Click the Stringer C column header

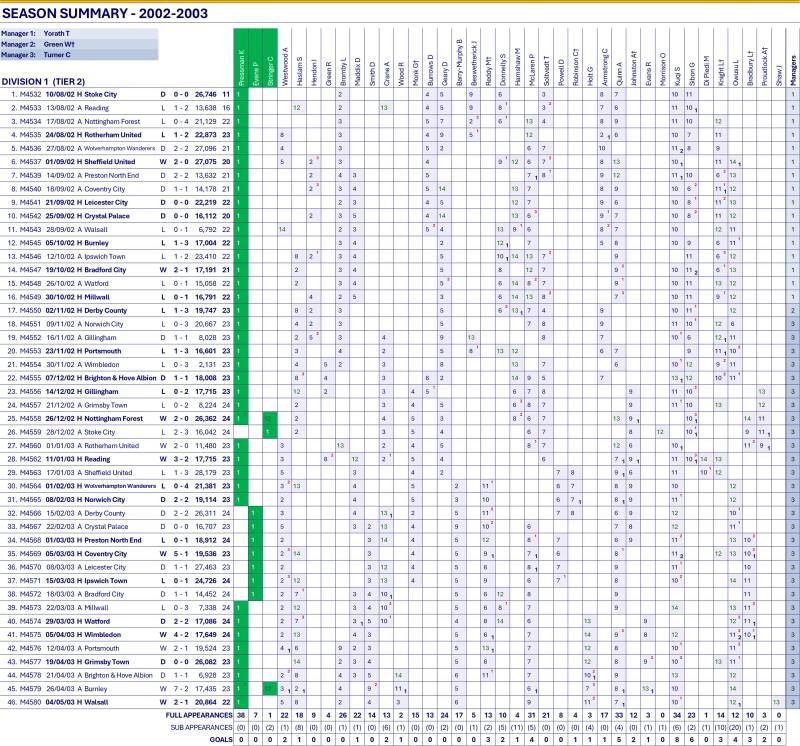pyautogui.click(x=270, y=58)
